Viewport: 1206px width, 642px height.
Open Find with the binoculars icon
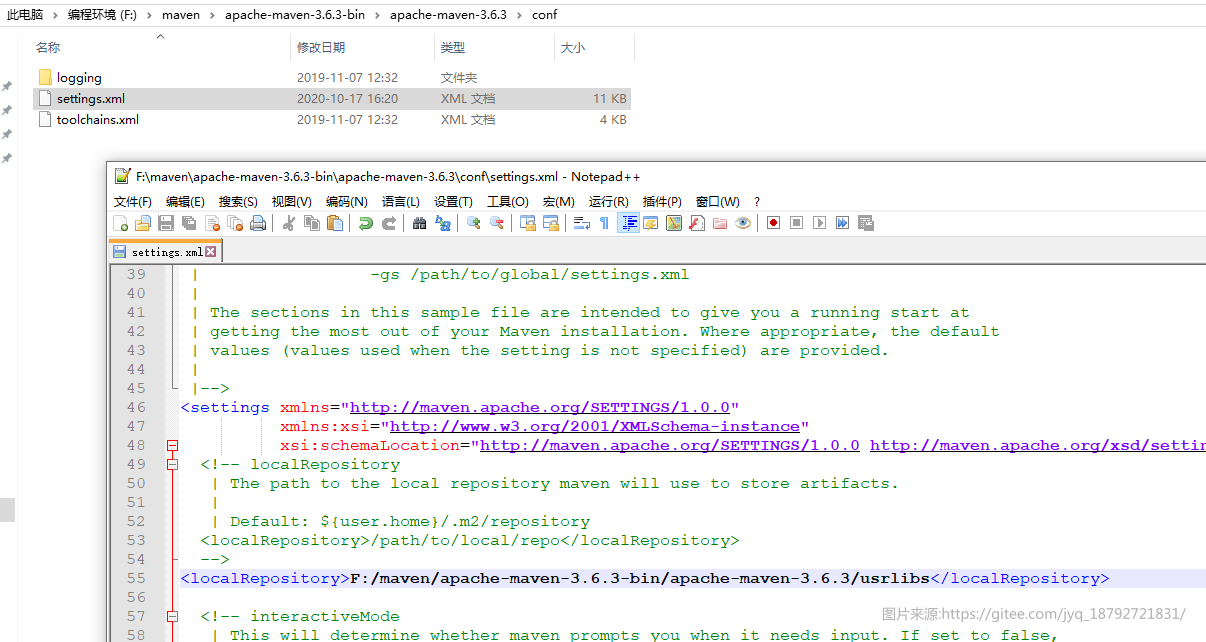419,223
